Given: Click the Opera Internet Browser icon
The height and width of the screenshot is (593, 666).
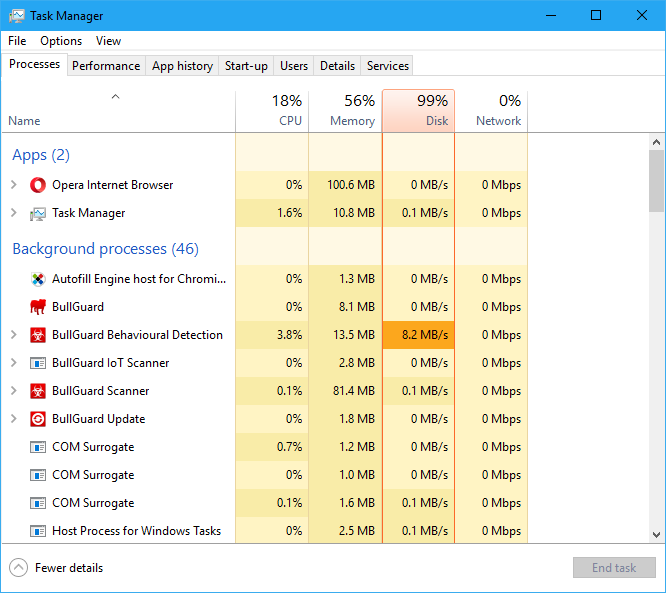Looking at the screenshot, I should pos(38,185).
